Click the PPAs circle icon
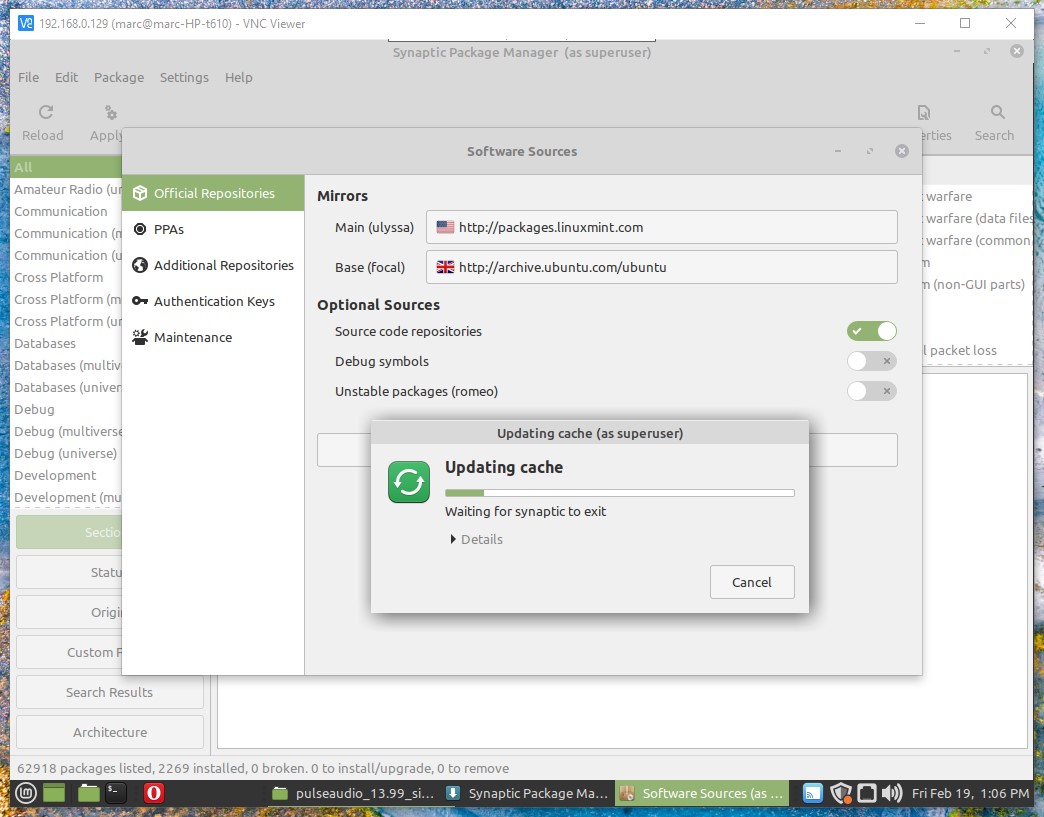 pos(140,229)
